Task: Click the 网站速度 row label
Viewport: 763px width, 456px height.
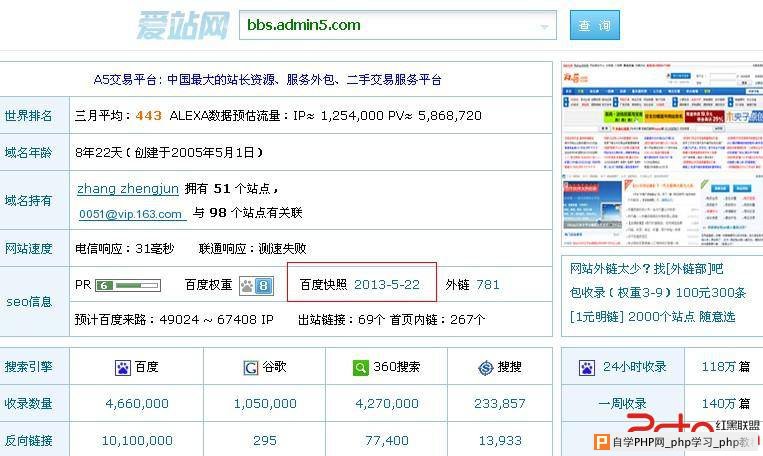Action: [x=28, y=249]
